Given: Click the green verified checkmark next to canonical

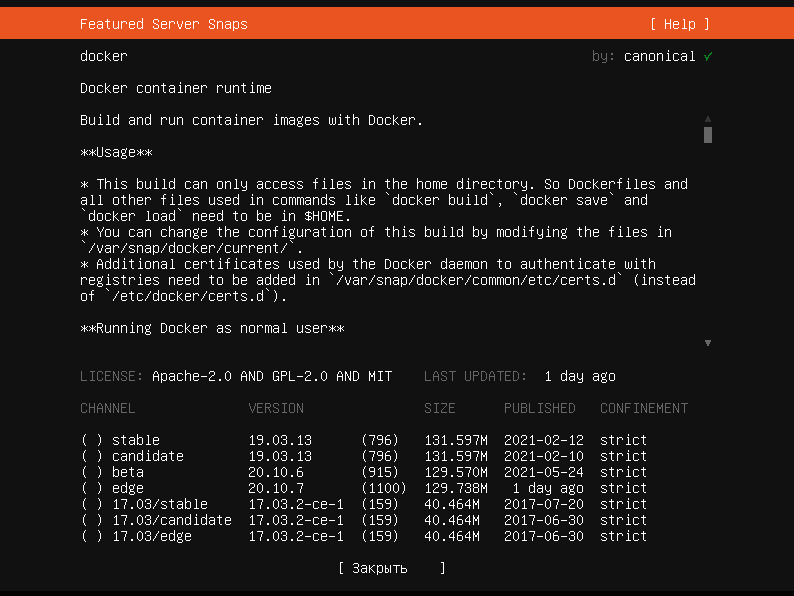Looking at the screenshot, I should point(708,56).
